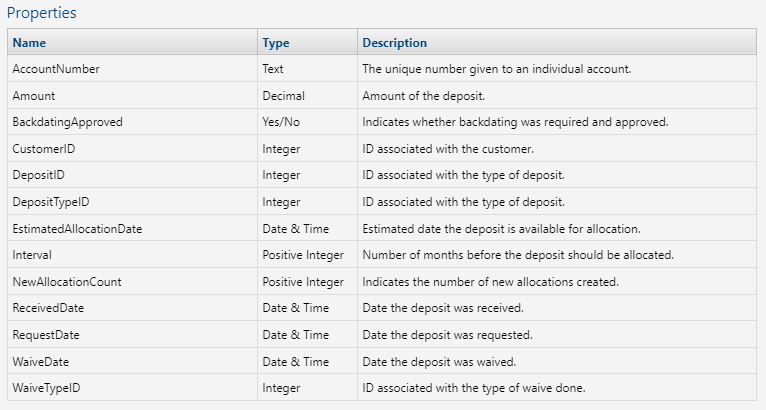Click description about backdating required and approved

click(515, 122)
